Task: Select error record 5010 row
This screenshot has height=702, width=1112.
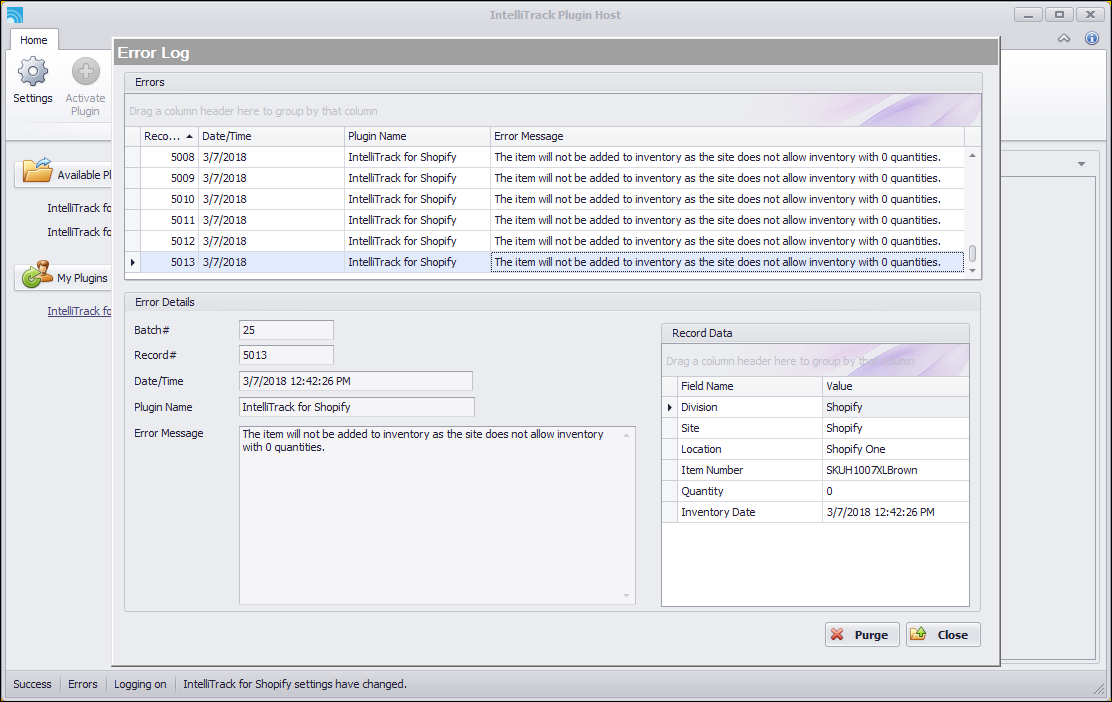Action: (545, 199)
